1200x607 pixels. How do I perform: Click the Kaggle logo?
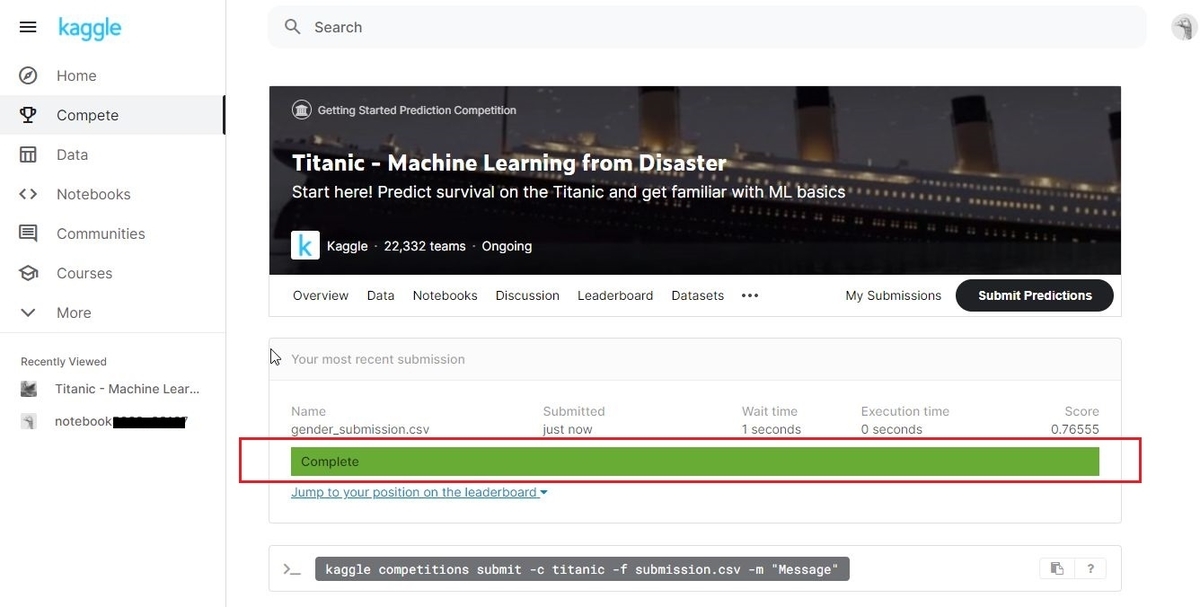click(89, 28)
